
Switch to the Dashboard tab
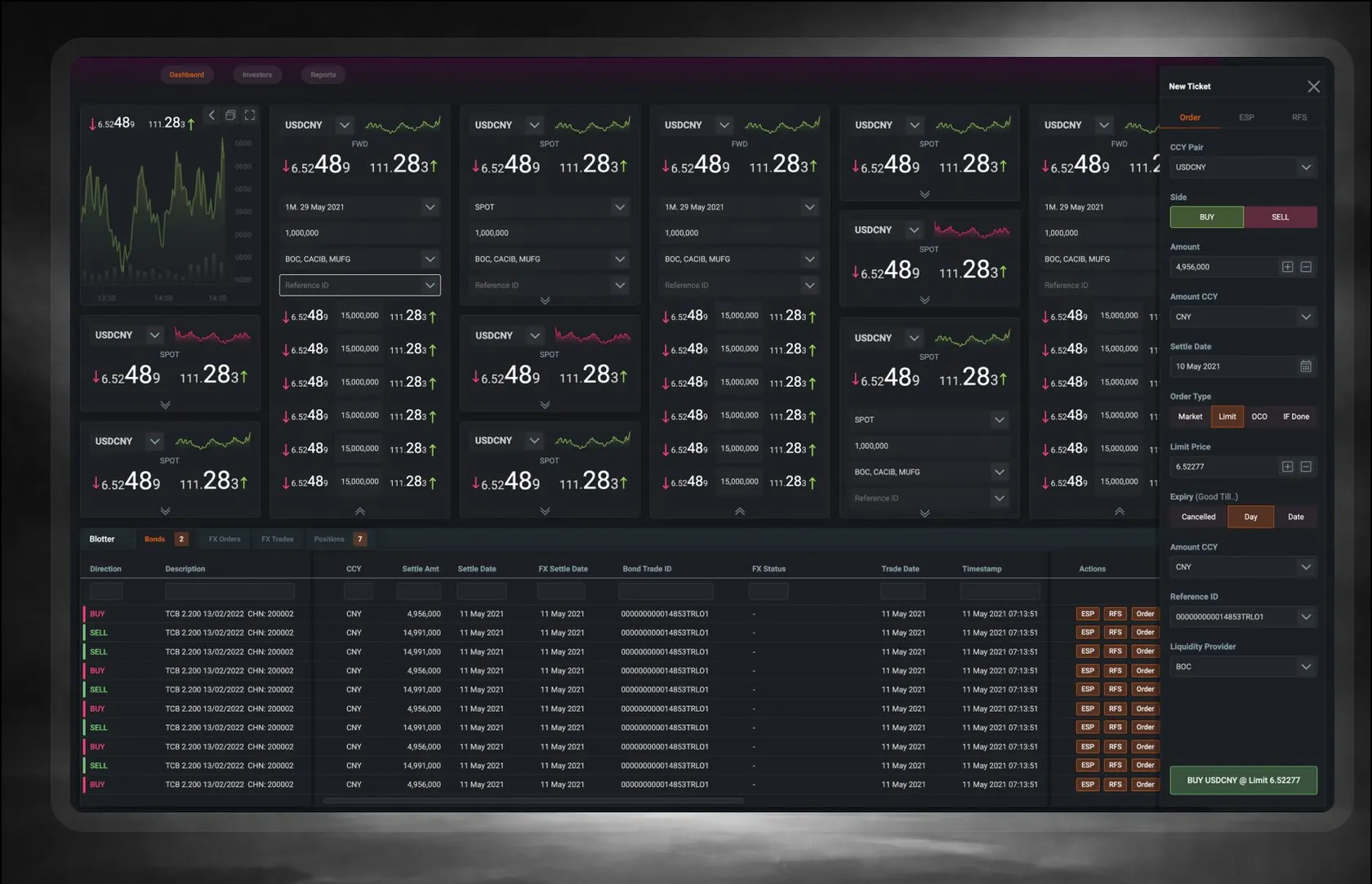[187, 75]
